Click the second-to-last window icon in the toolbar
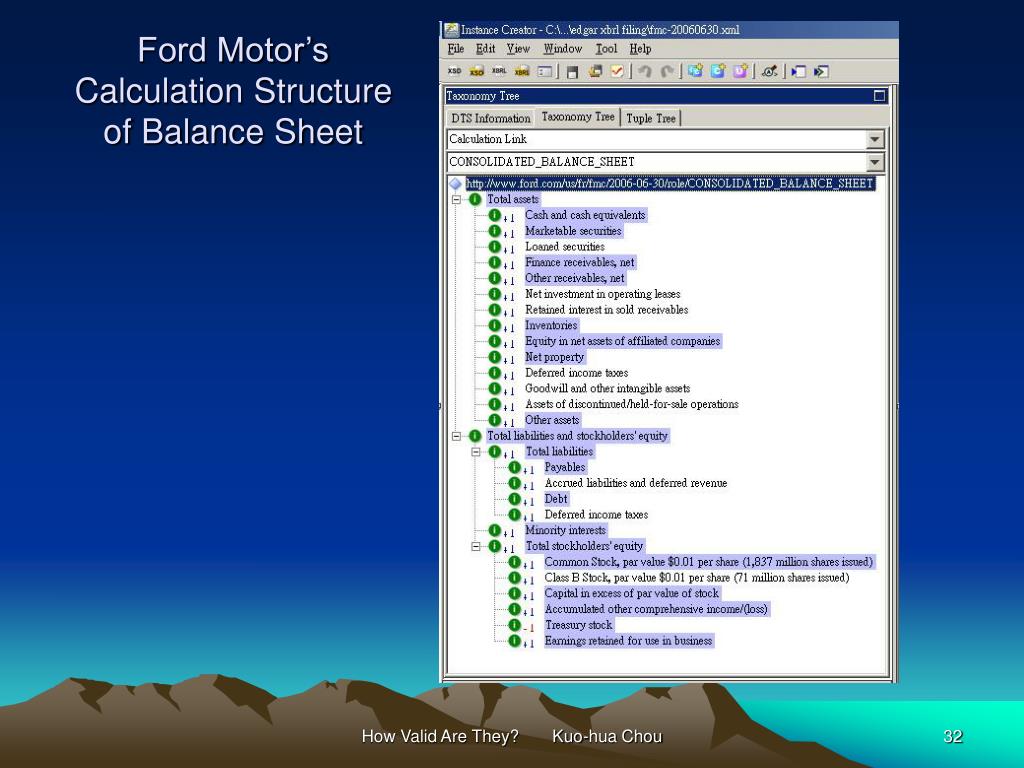The image size is (1024, 768). tap(799, 71)
